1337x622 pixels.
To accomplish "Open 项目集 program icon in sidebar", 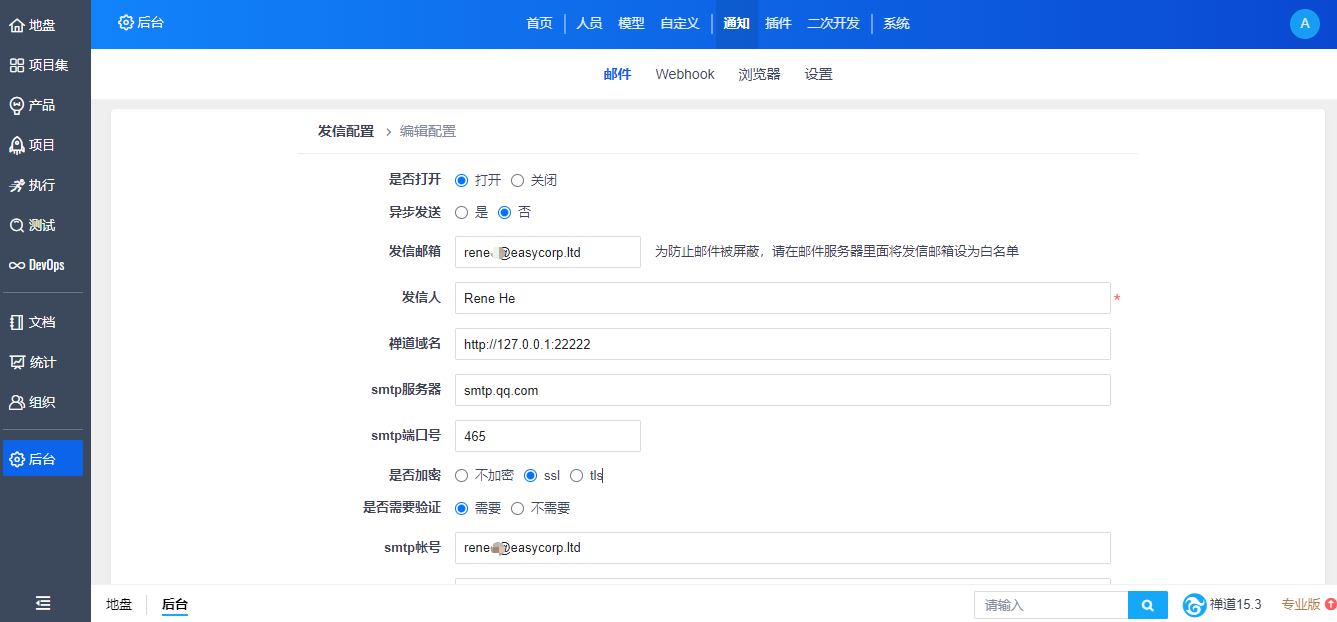I will click(17, 65).
